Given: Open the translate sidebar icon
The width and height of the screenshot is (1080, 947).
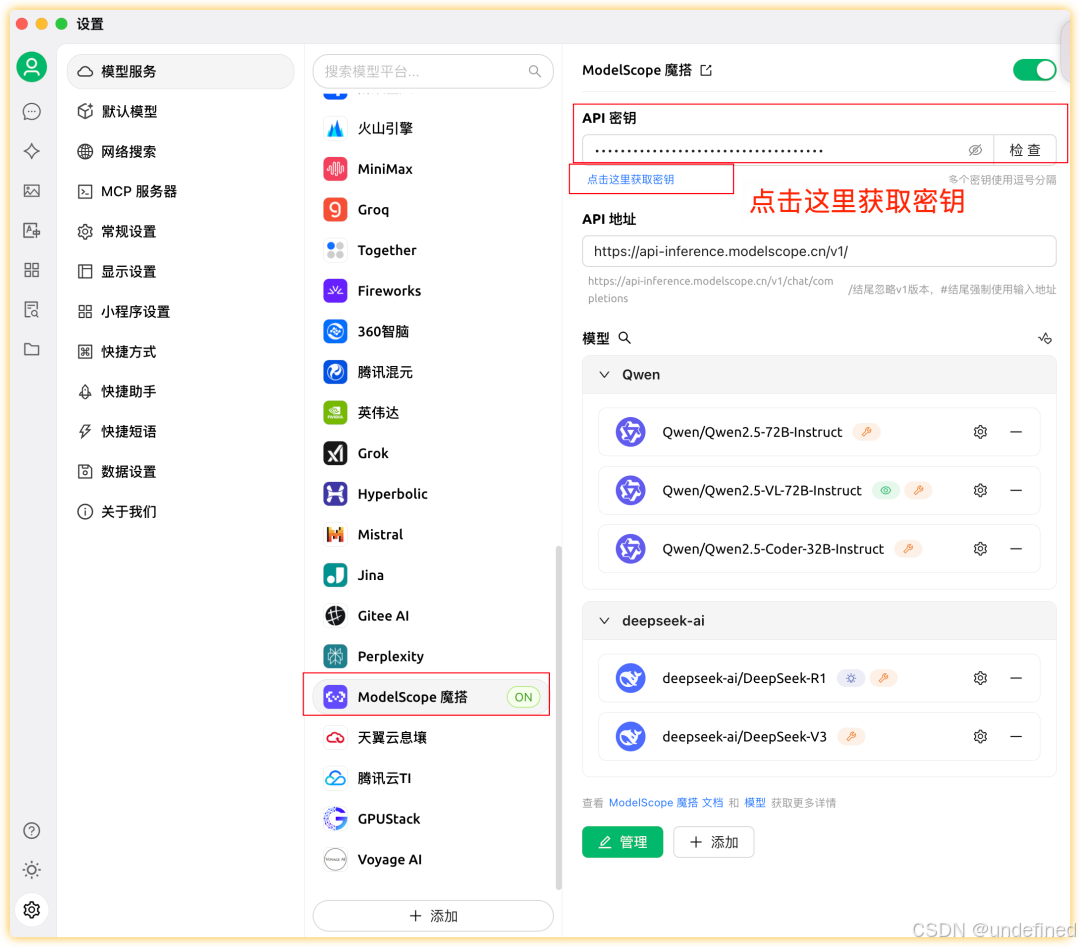Looking at the screenshot, I should [32, 230].
